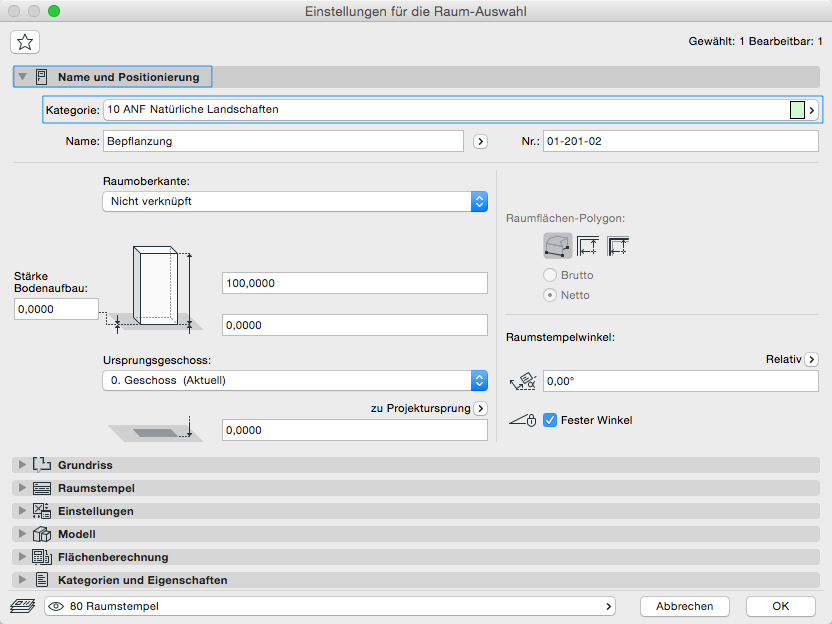Select the first room polygon method icon
Image resolution: width=832 pixels, height=624 pixels.
(557, 245)
